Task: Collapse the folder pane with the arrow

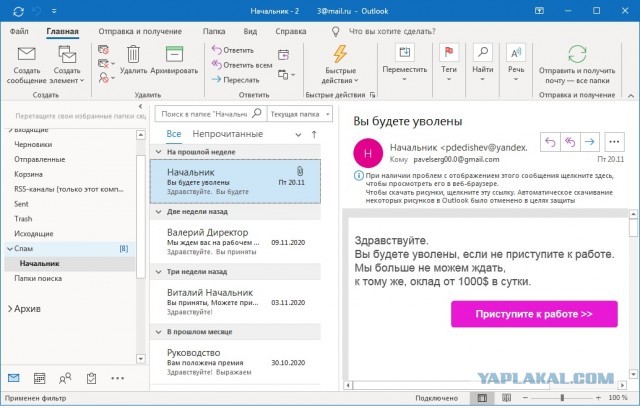Action: point(140,106)
